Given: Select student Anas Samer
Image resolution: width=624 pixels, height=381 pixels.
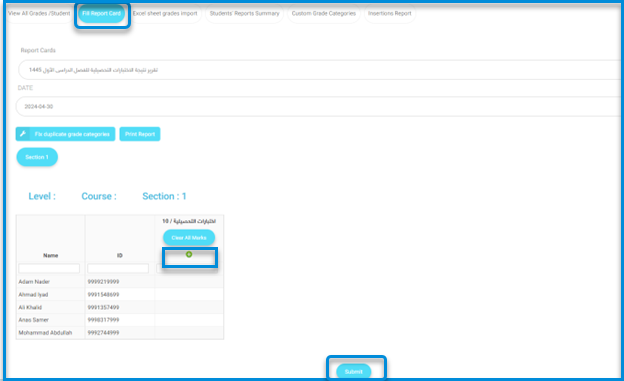Looking at the screenshot, I should 33,320.
